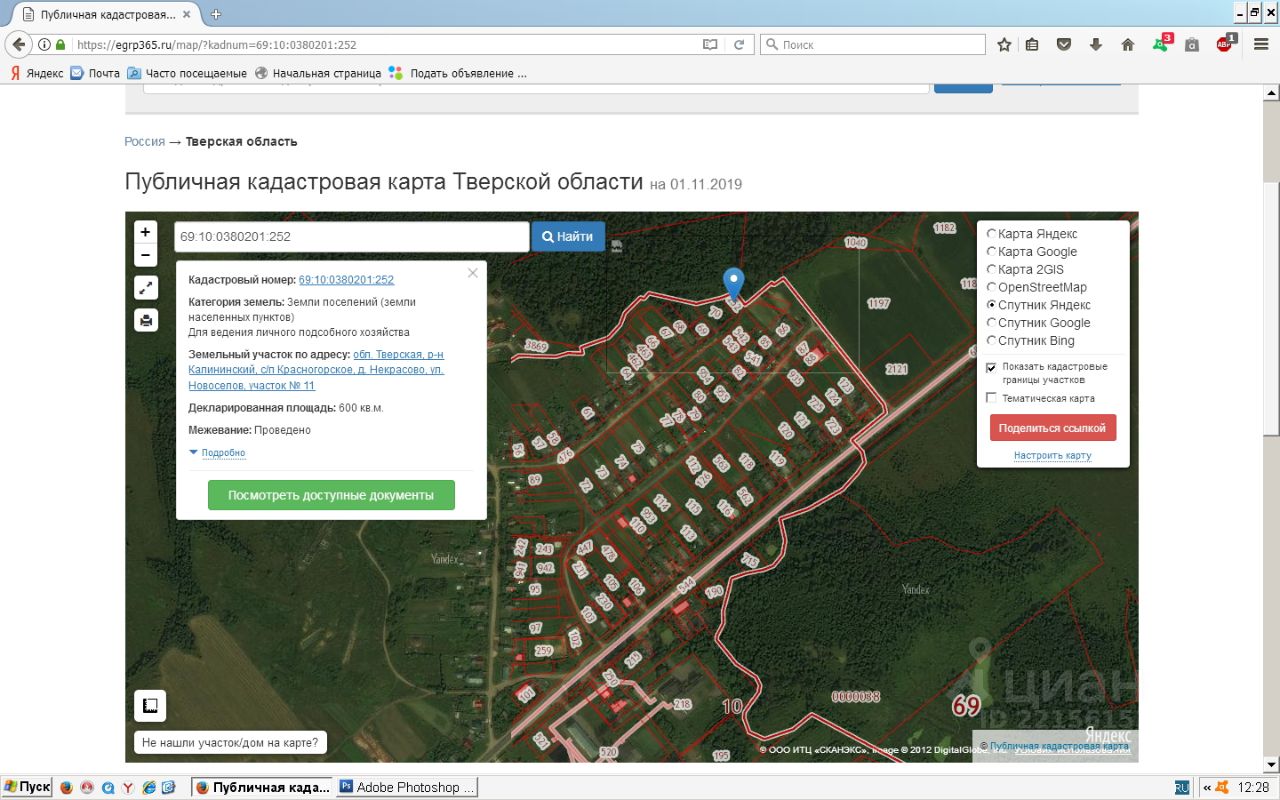Click the shopping bag extension icon
Image resolution: width=1280 pixels, height=800 pixels.
[1192, 45]
